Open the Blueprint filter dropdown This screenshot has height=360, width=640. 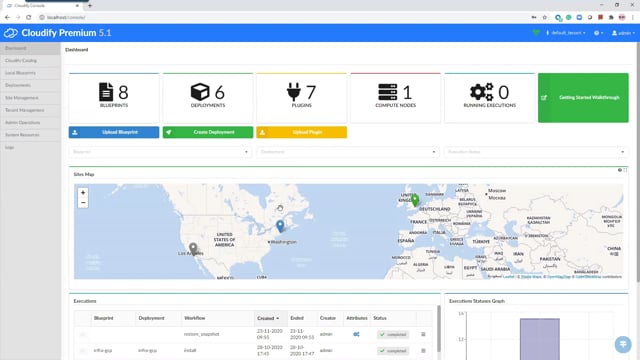click(160, 152)
